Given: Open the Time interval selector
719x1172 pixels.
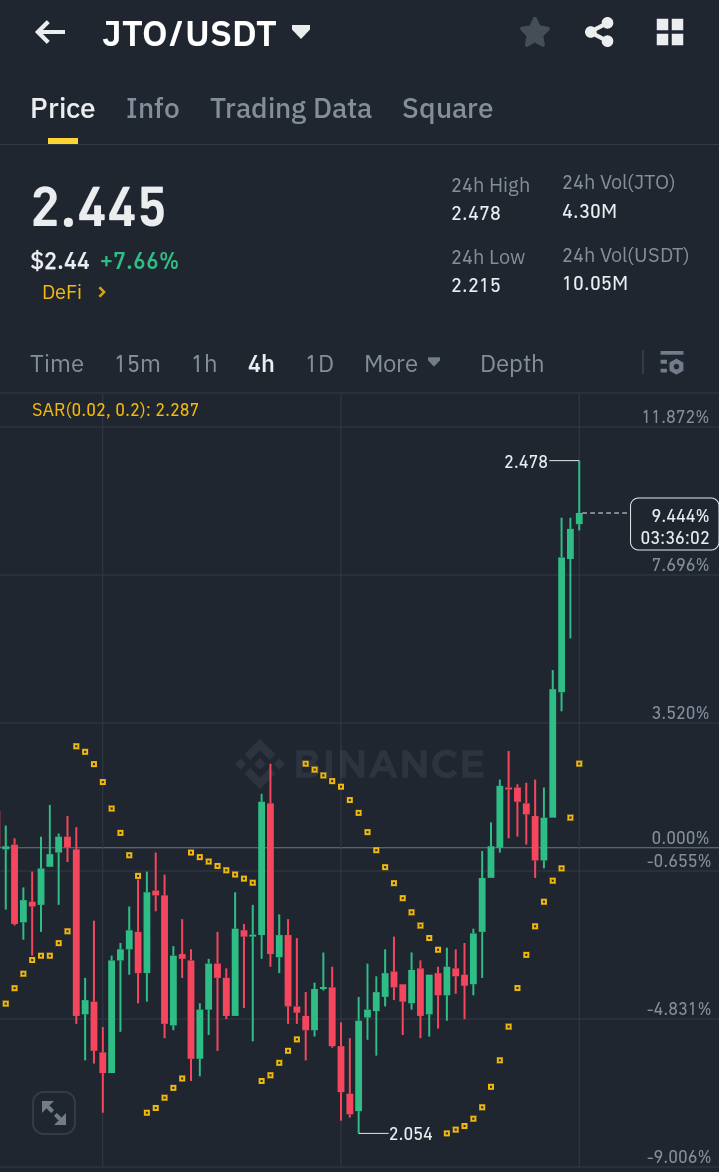Looking at the screenshot, I should (56, 363).
